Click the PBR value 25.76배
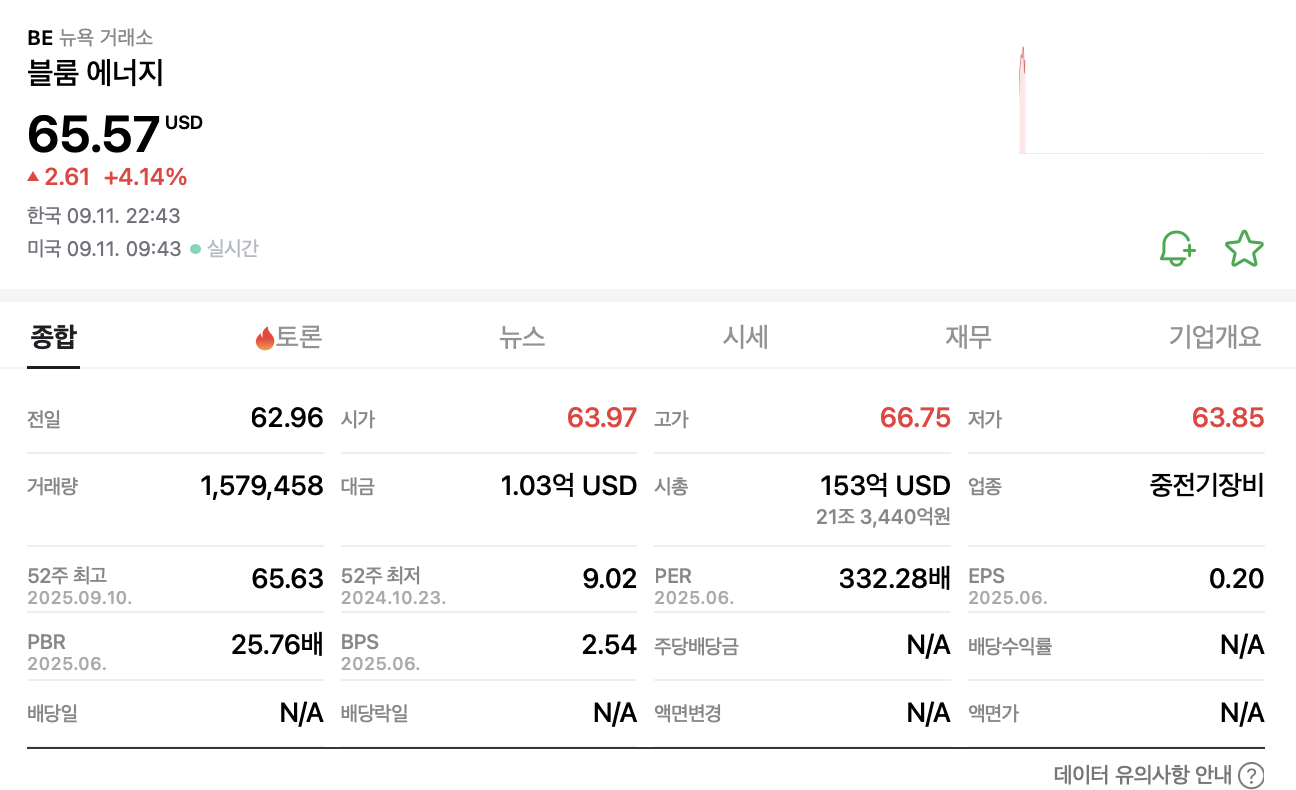 pos(277,645)
